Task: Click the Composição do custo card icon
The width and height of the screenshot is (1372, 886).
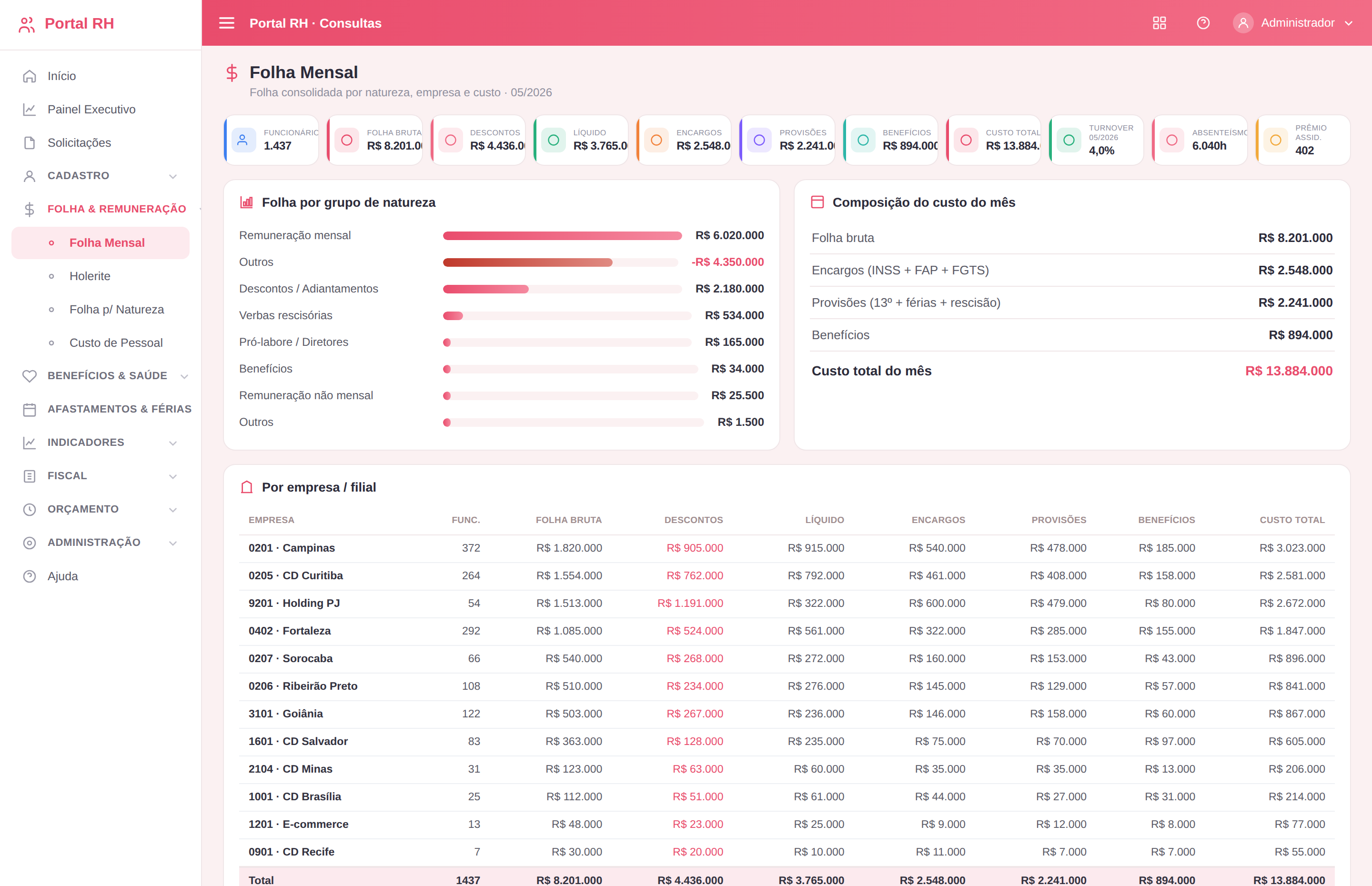Action: click(x=817, y=202)
